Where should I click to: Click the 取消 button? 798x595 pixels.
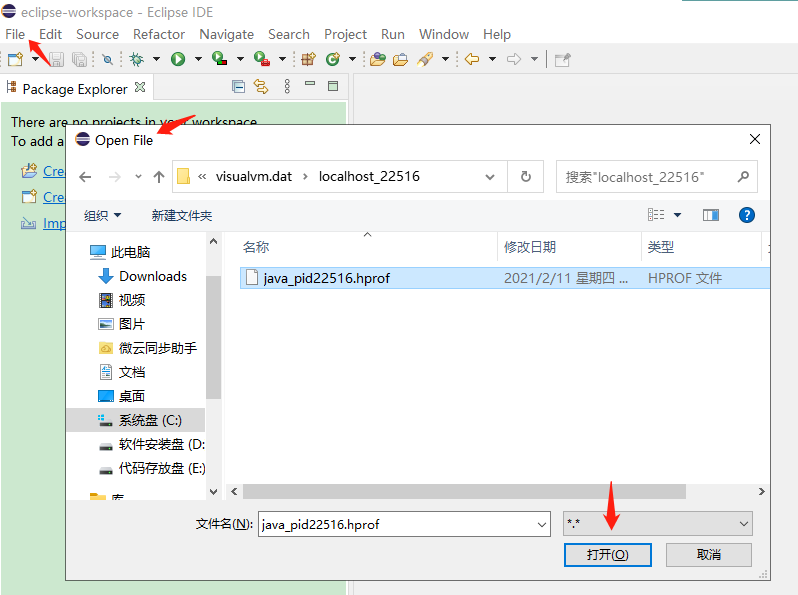[708, 555]
